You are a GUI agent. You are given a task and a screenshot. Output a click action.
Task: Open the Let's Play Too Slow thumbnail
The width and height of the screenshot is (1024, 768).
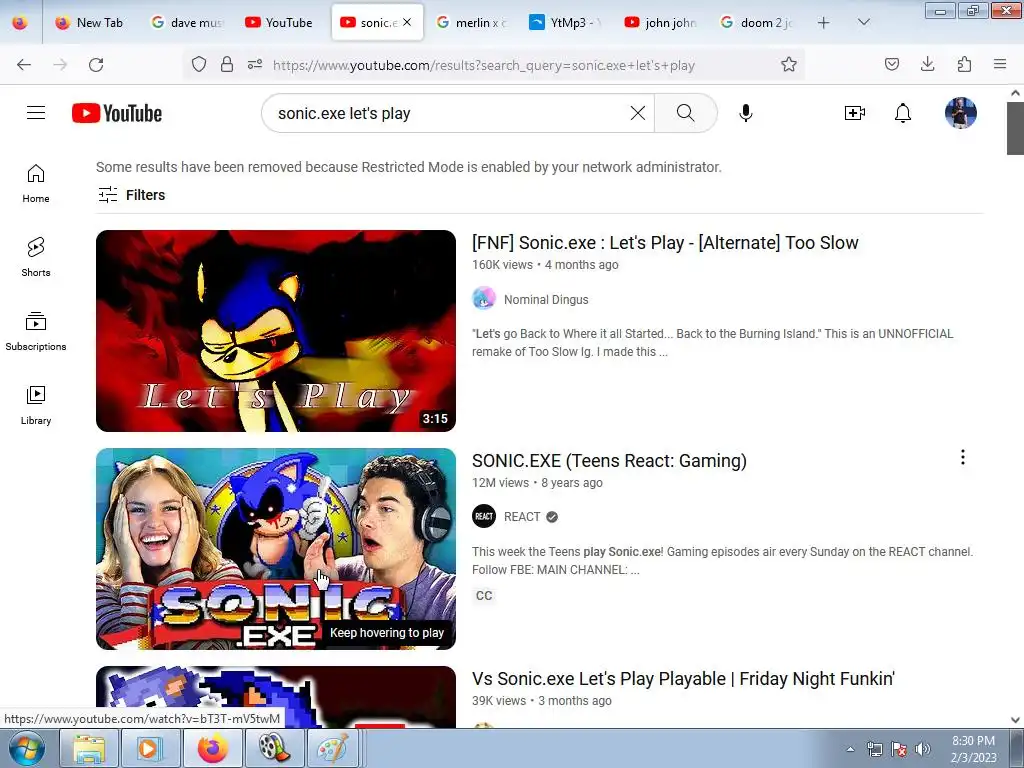click(276, 330)
